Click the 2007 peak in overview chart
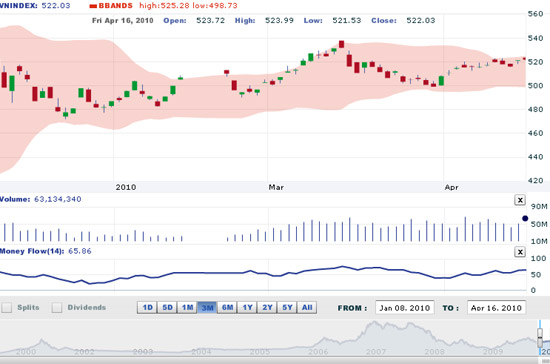Screen dimensions: 550x364 tap(375, 323)
